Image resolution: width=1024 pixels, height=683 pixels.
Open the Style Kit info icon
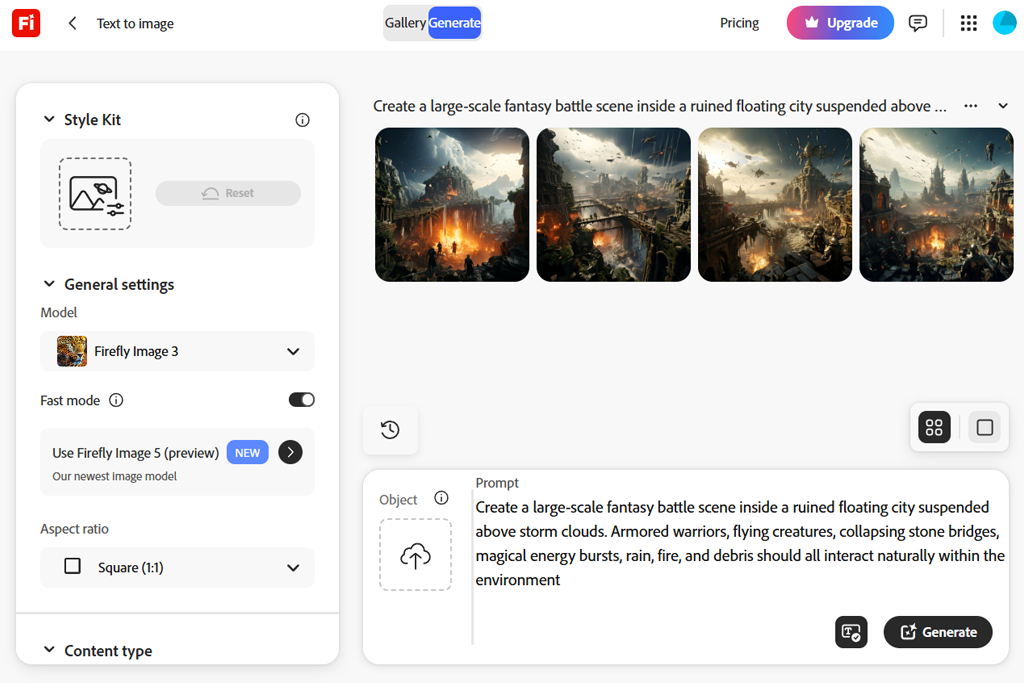click(x=302, y=119)
